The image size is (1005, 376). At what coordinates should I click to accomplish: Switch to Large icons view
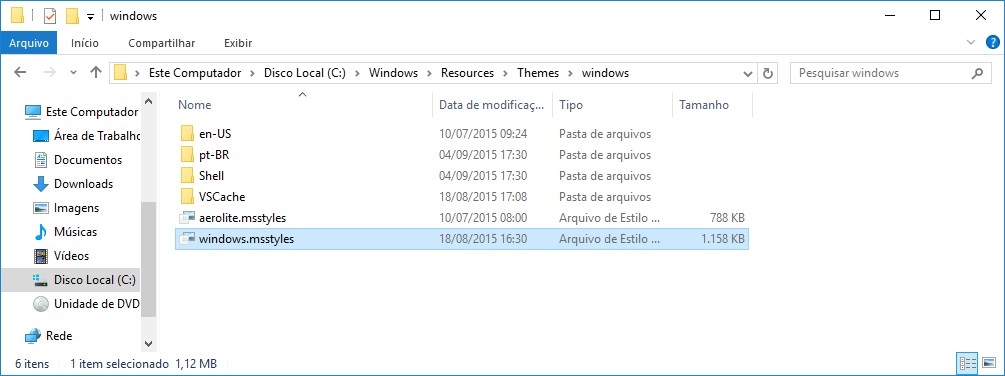click(x=988, y=364)
